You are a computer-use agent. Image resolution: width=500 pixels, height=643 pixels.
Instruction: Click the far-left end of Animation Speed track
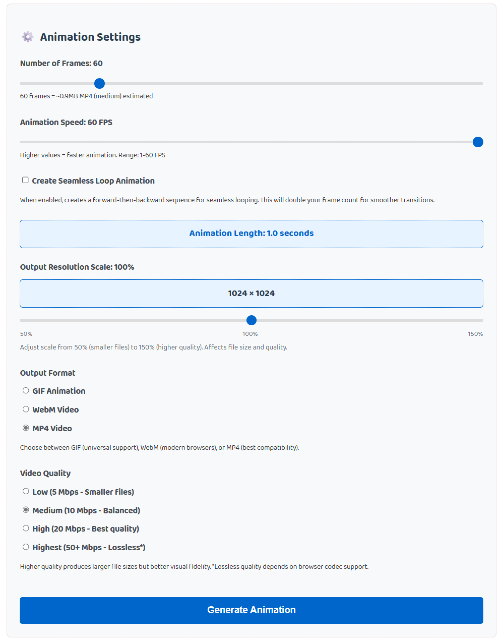coord(21,142)
